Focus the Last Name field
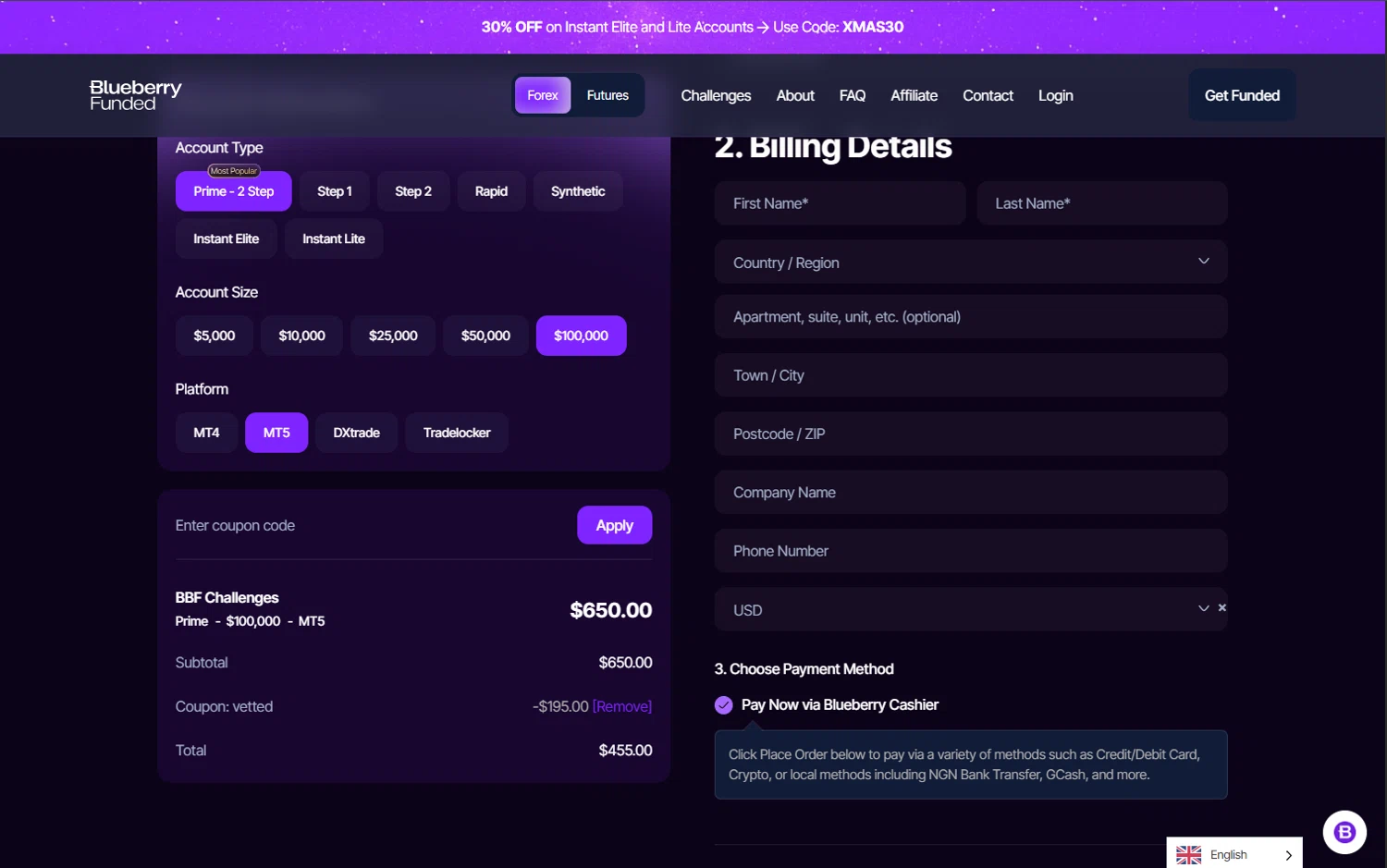Viewport: 1387px width, 868px height. click(1102, 203)
